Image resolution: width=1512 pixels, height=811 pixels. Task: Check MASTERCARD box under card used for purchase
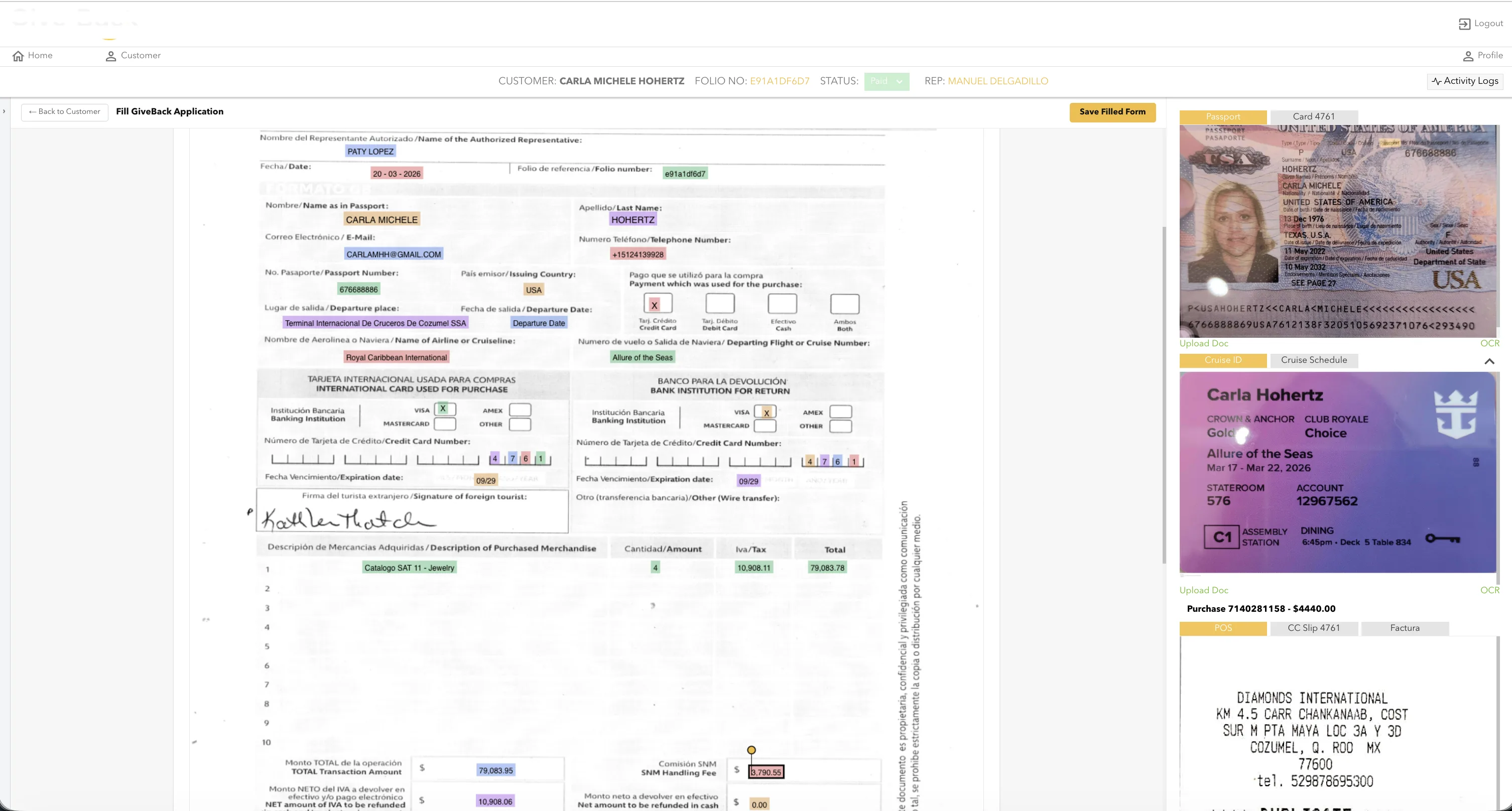[x=444, y=423]
